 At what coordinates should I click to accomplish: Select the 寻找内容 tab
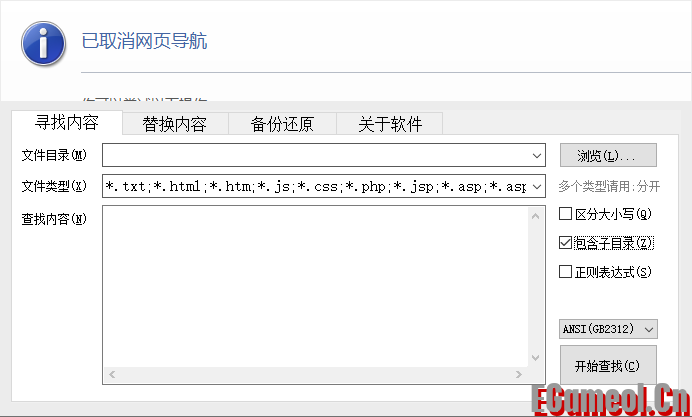(x=66, y=123)
